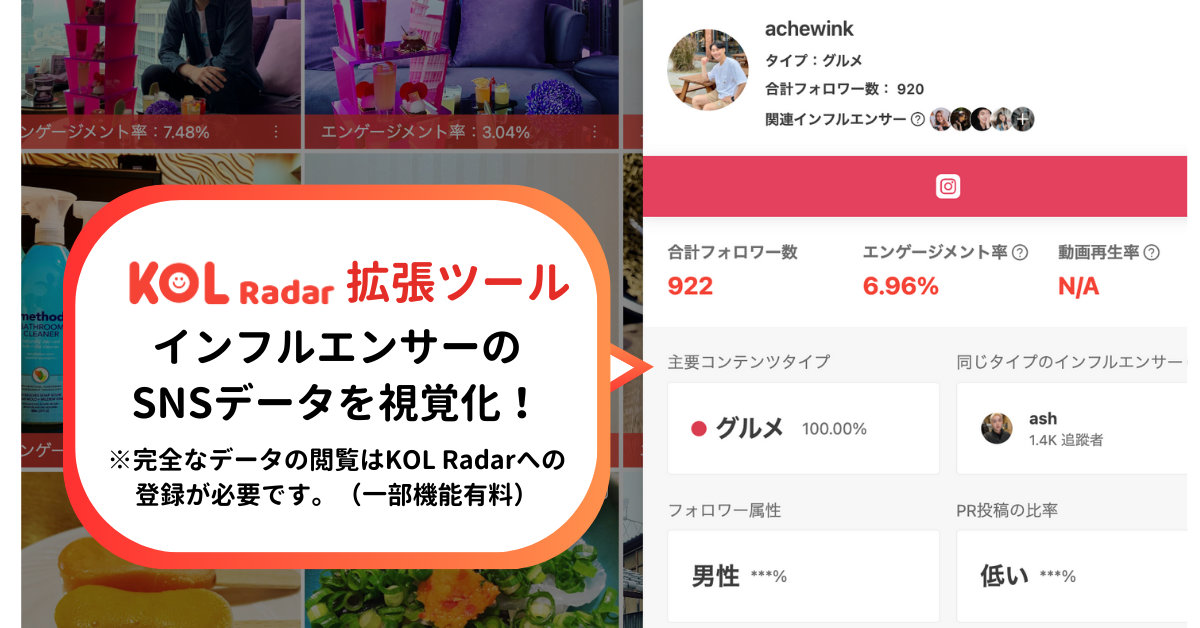Screen dimensions: 1200x628
Task: Click the 男性 follower attribute card
Action: (x=804, y=576)
